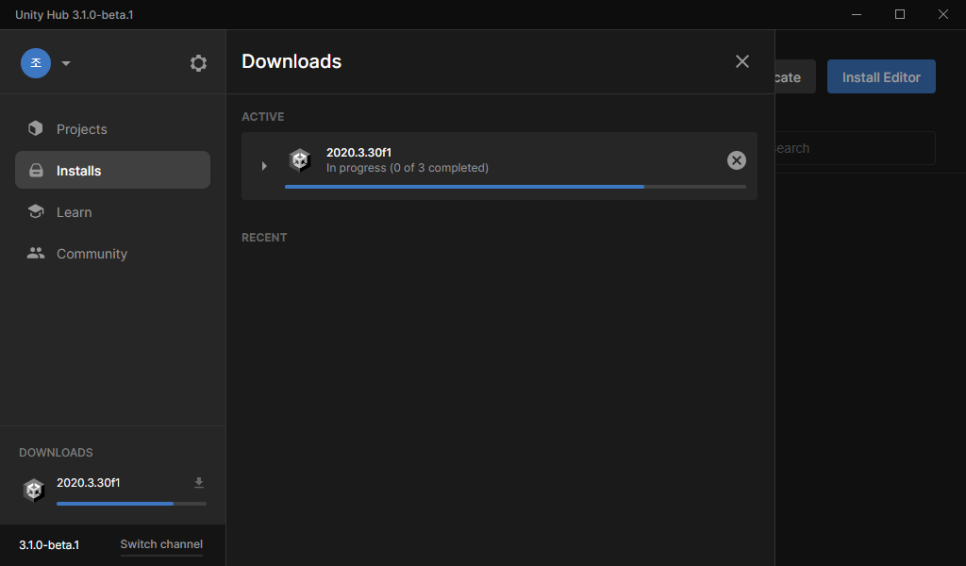
Task: Click the ACTIVE section heading
Action: tap(263, 117)
